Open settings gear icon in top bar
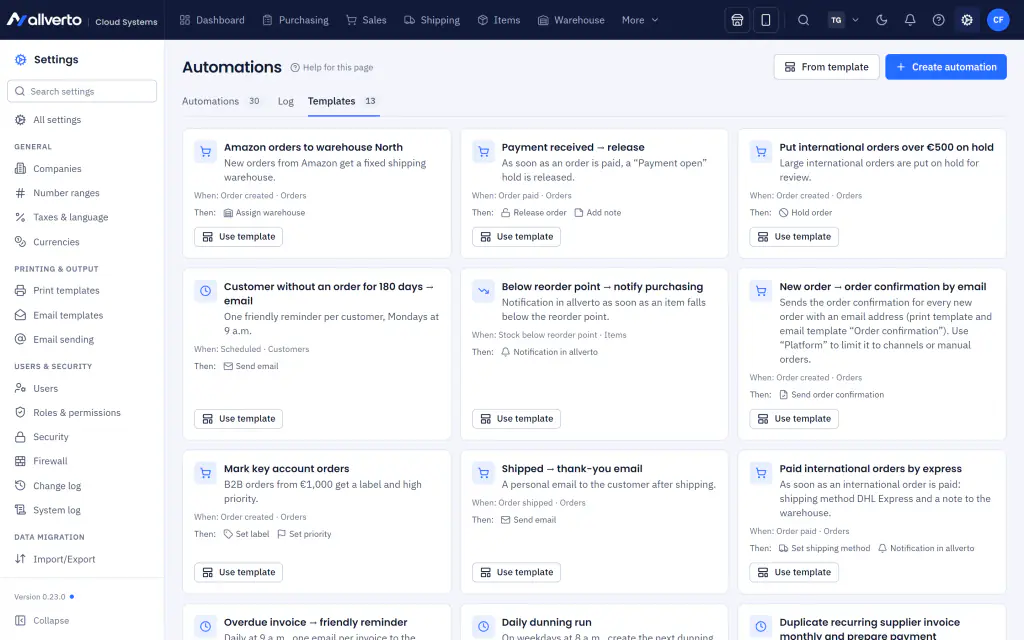1024x640 pixels. [967, 20]
